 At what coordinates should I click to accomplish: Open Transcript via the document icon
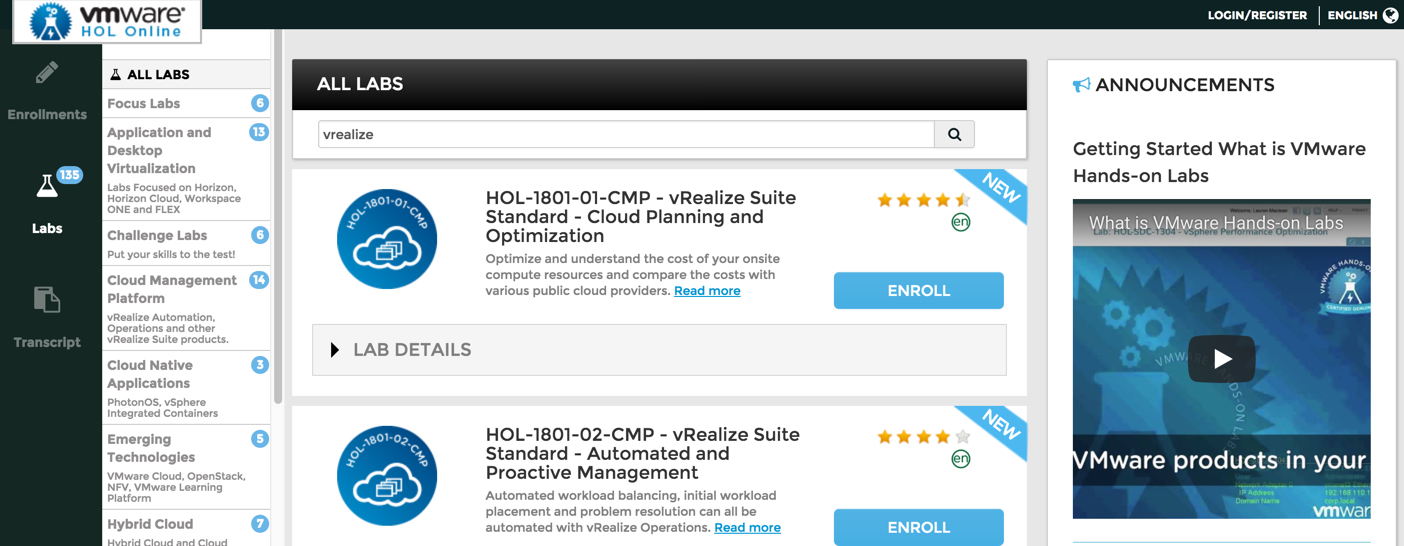pos(47,299)
